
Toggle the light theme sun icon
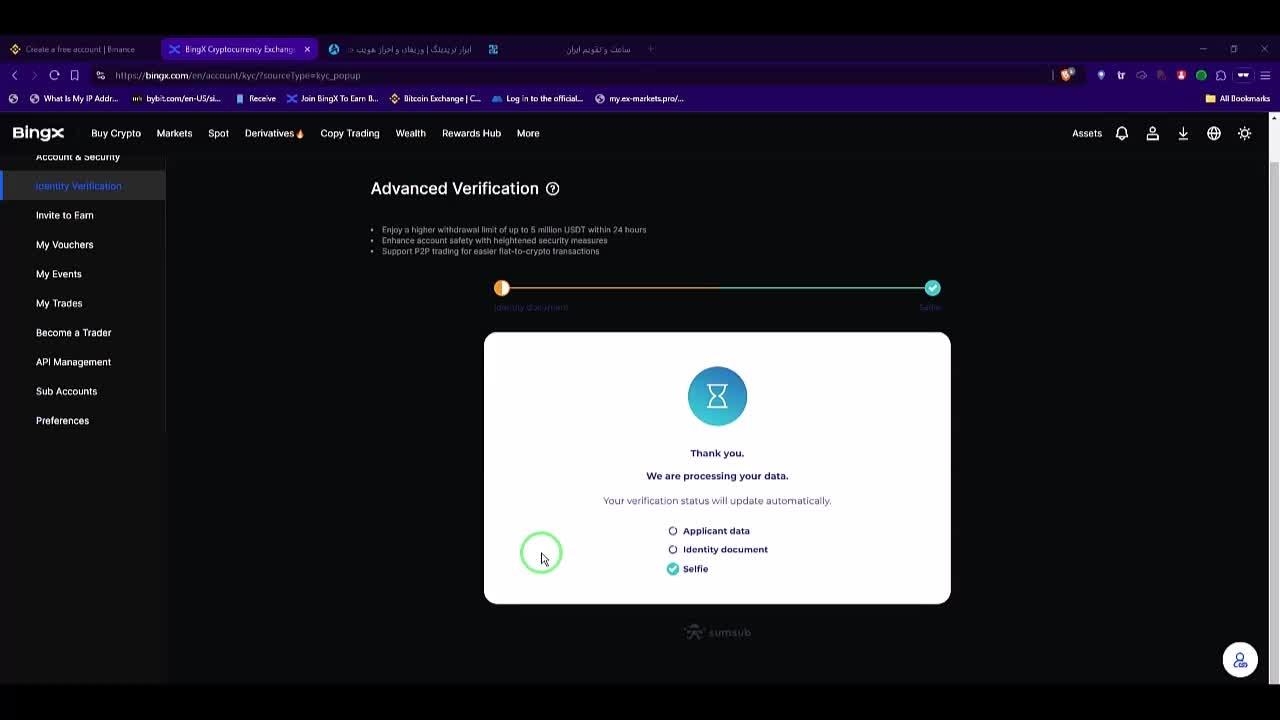tap(1244, 134)
